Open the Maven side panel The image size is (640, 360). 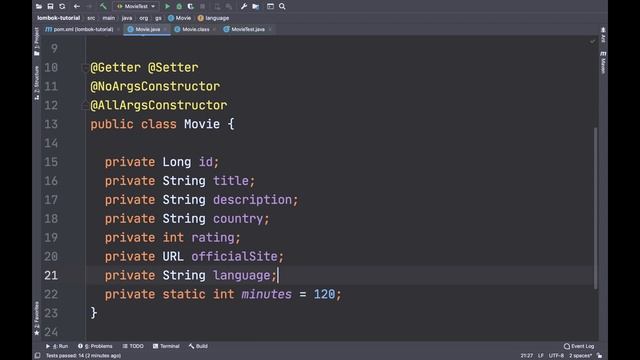[603, 62]
